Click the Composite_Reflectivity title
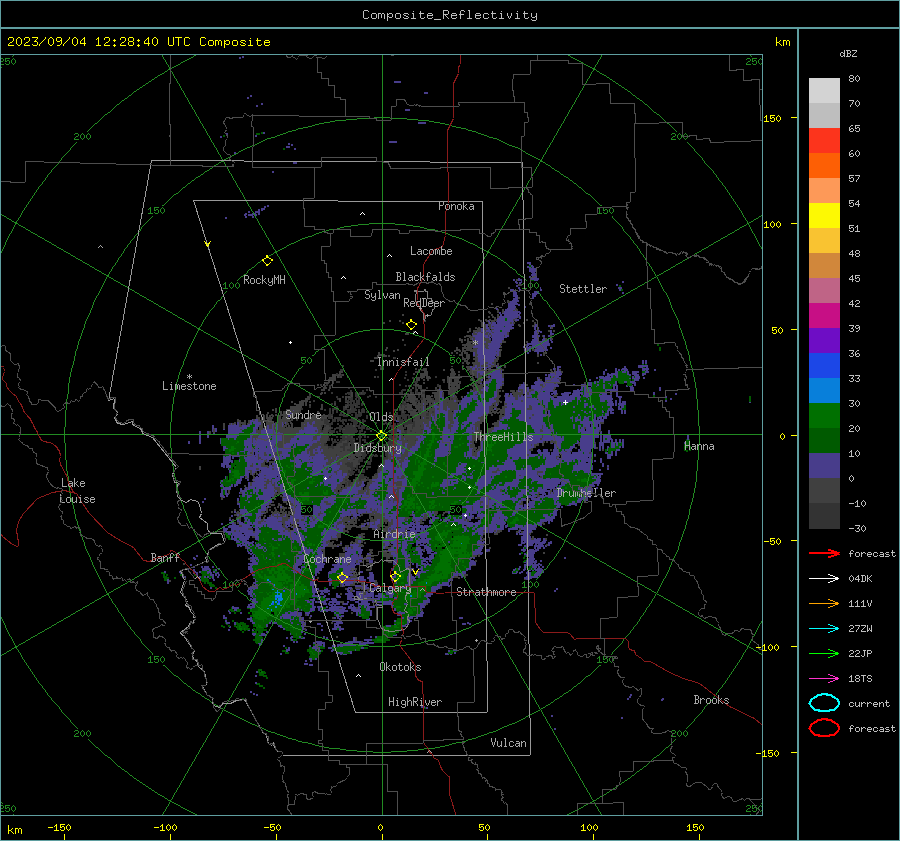900x841 pixels. point(450,15)
